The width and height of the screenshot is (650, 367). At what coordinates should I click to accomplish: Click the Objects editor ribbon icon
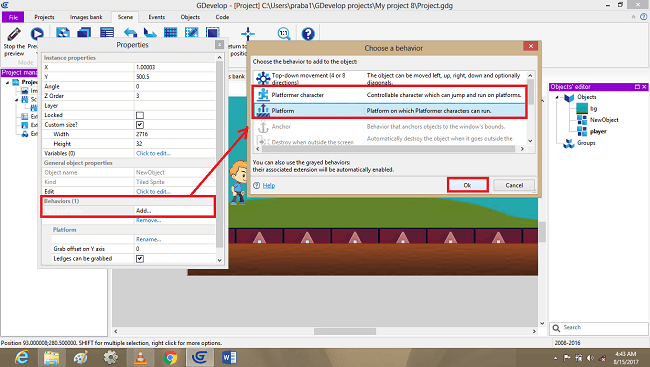click(63, 33)
